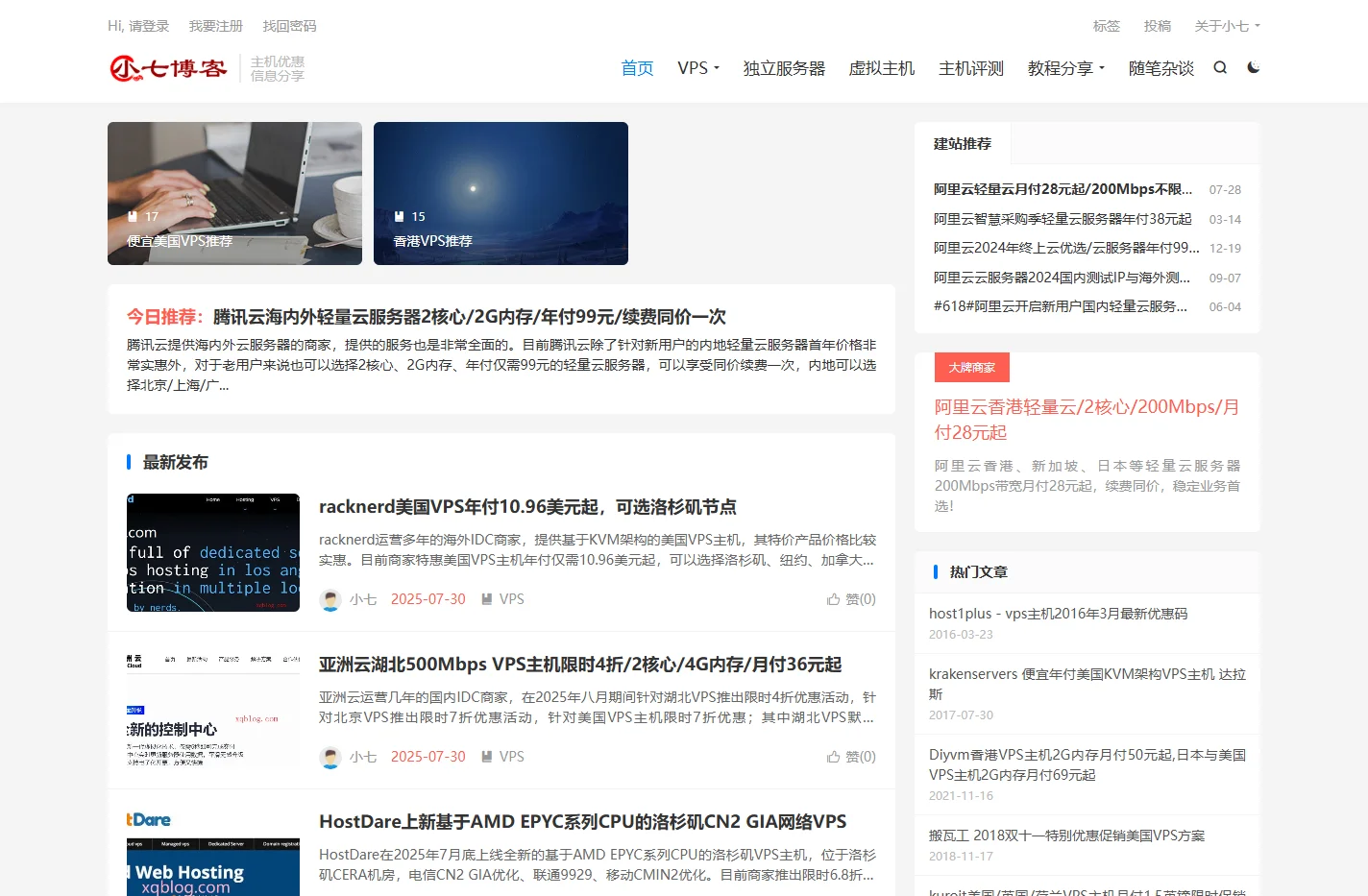Open 阿里云智慧采购季 sidebar link
Screen dimensions: 1368x896
coord(1063,219)
